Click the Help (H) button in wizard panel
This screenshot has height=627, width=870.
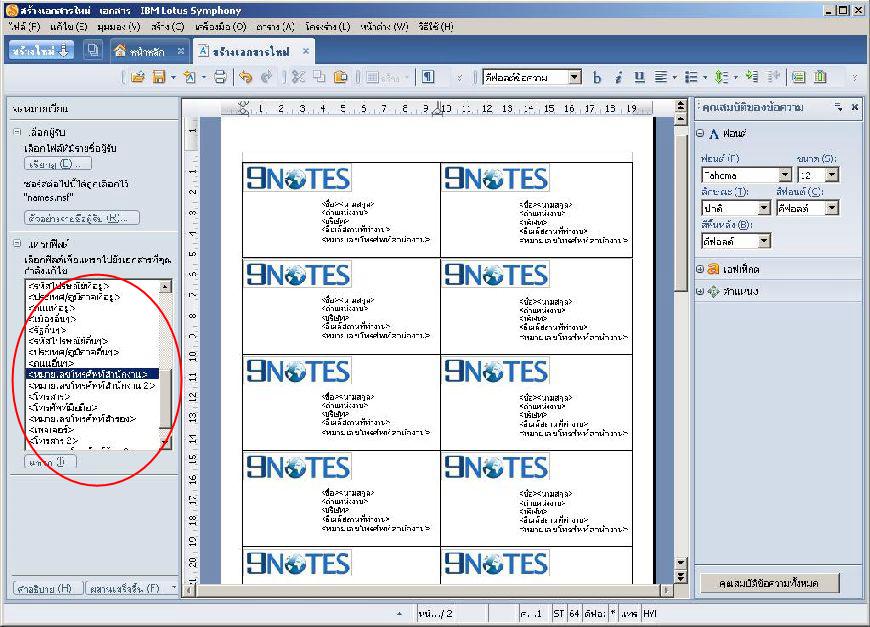click(x=48, y=588)
